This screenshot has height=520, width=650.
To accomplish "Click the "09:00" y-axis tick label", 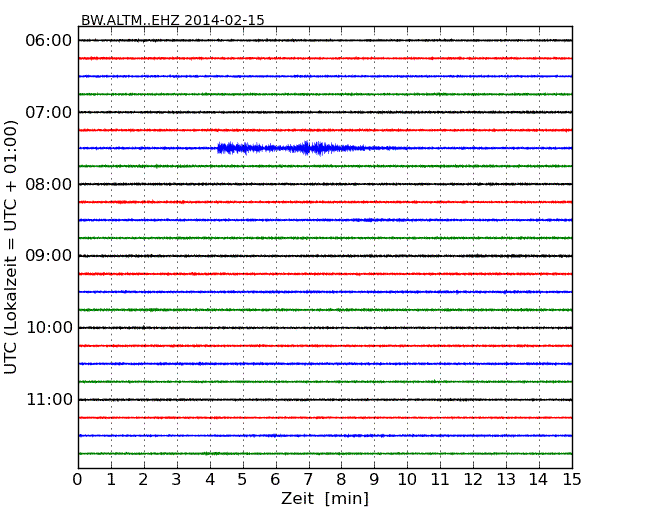I will tap(49, 256).
